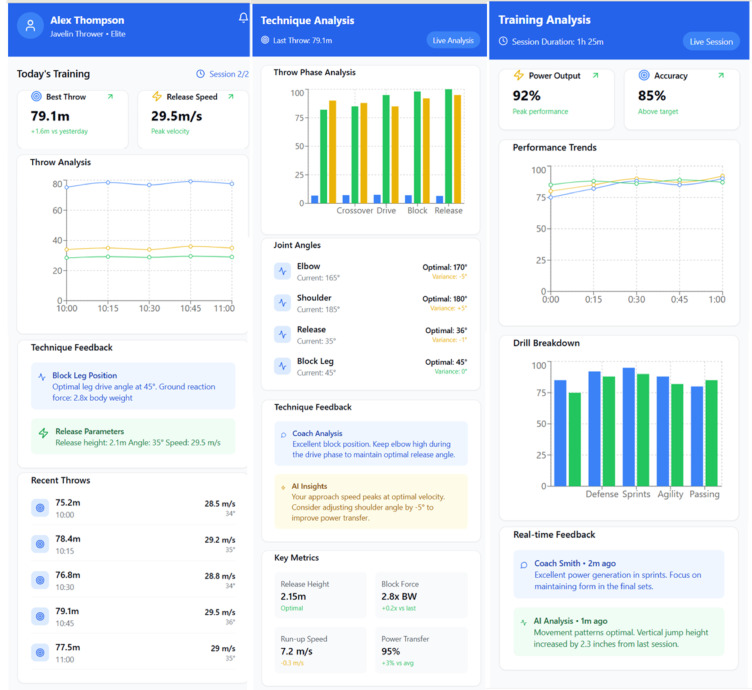752x690 pixels.
Task: Click the Accuracy target icon
Action: 643,76
